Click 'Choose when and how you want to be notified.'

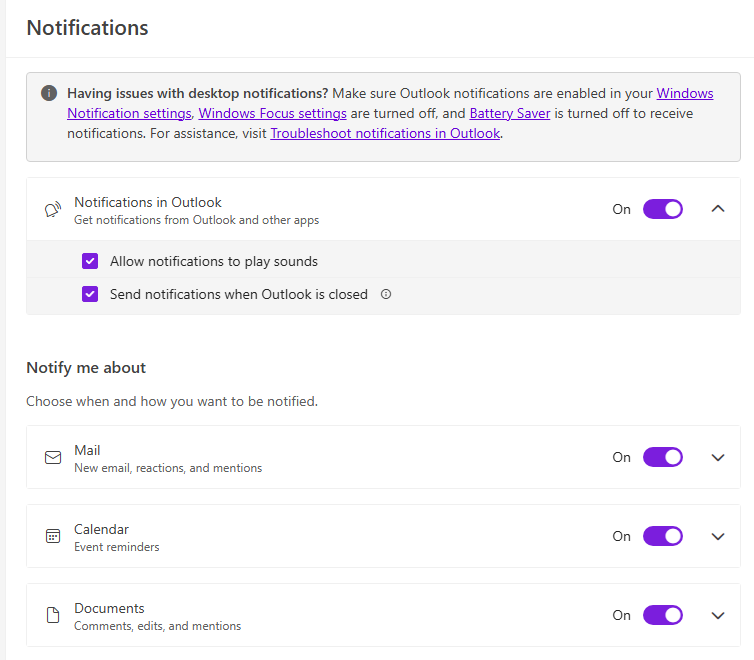(172, 401)
